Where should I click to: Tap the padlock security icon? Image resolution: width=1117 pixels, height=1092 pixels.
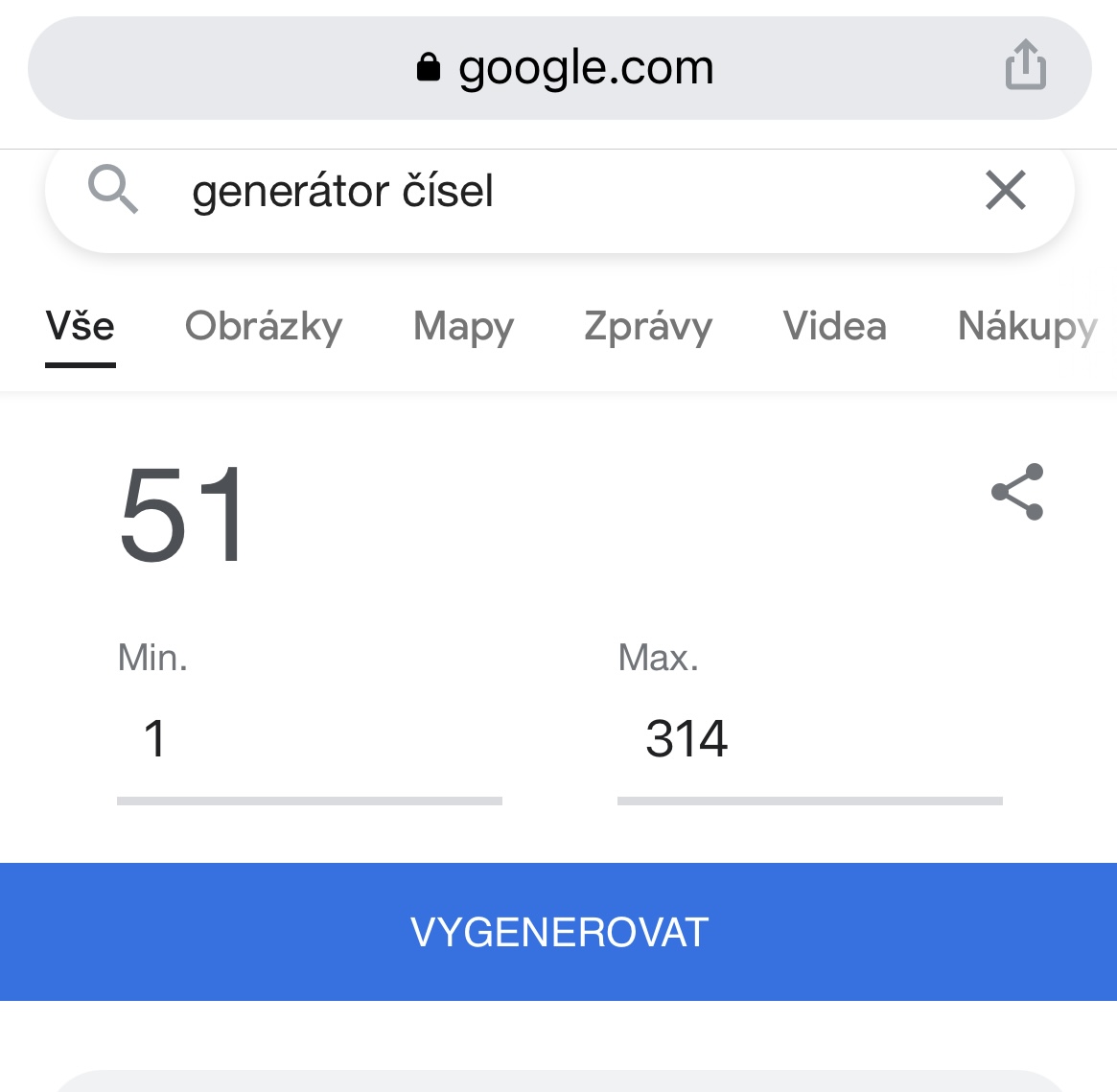coord(429,68)
